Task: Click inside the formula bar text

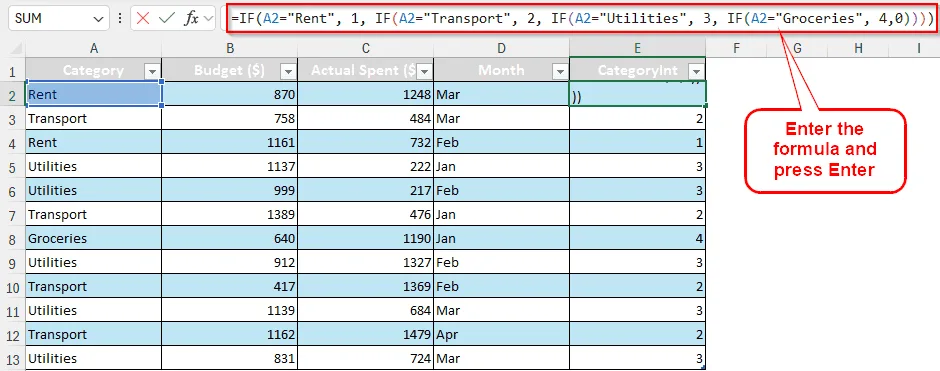Action: coord(582,19)
